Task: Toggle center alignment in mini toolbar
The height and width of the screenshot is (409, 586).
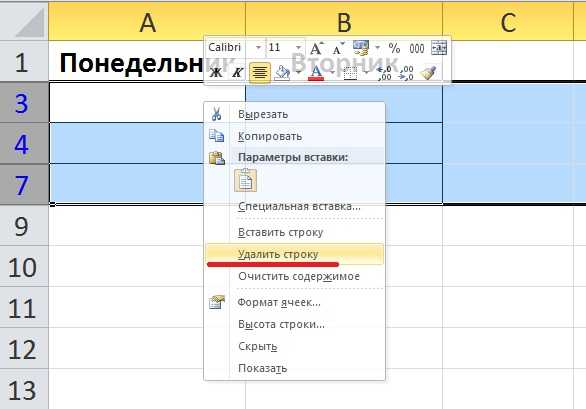Action: (x=260, y=72)
